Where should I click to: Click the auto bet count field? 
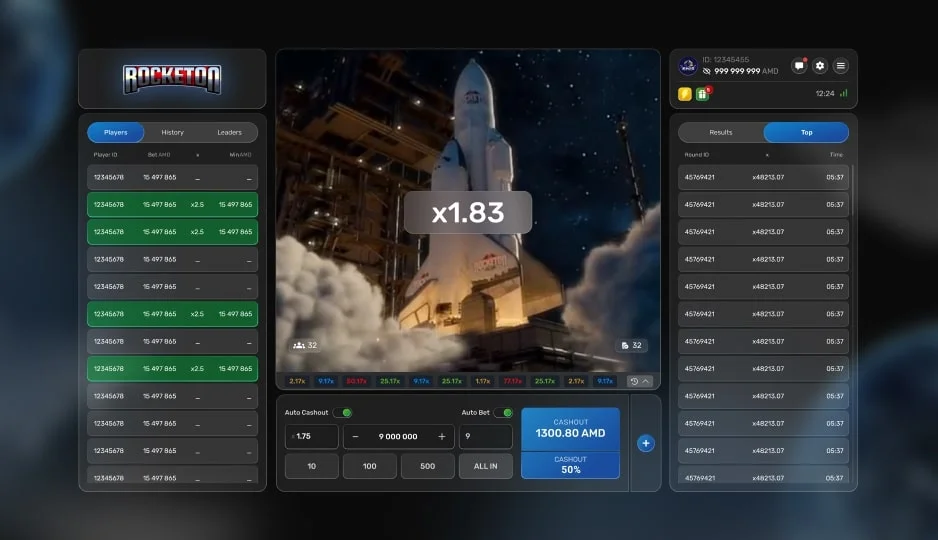tap(486, 437)
